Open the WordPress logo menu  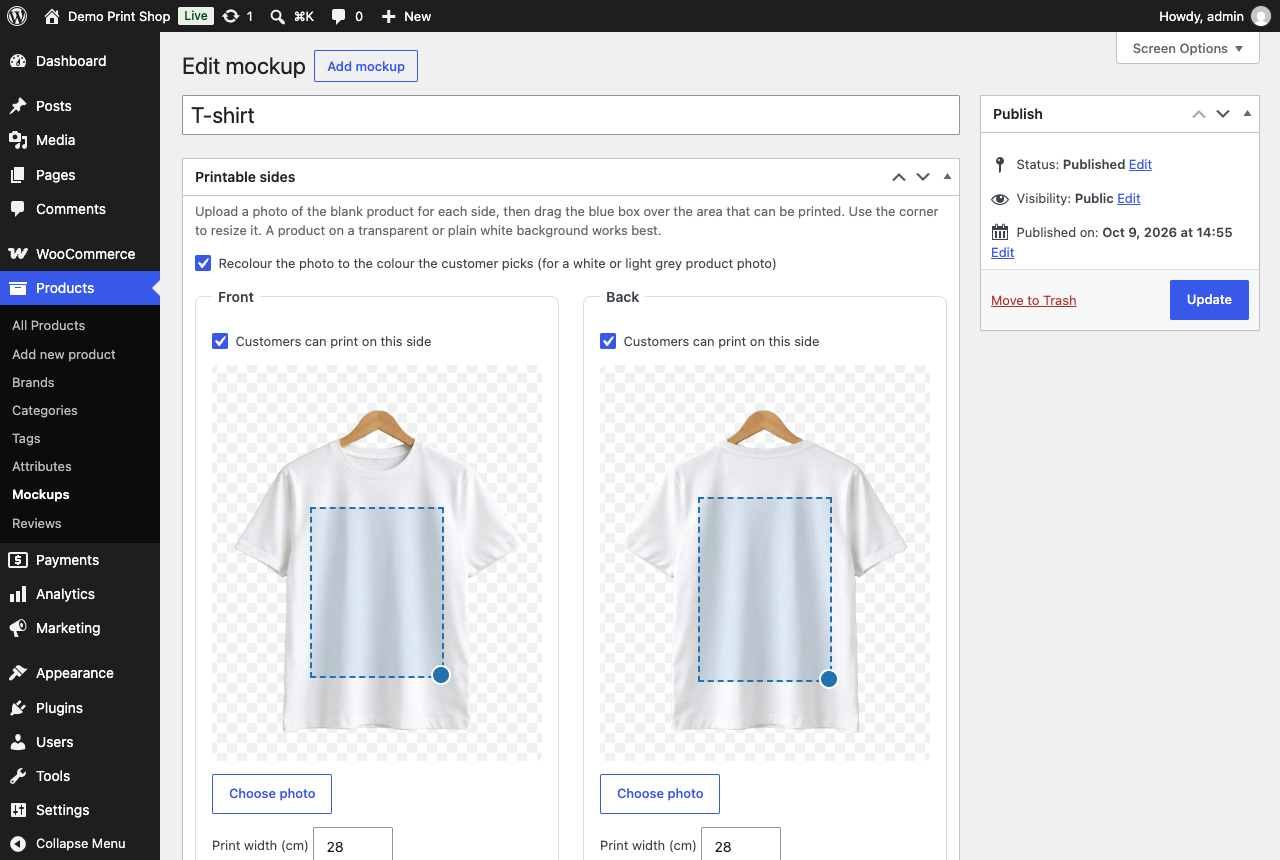(17, 16)
